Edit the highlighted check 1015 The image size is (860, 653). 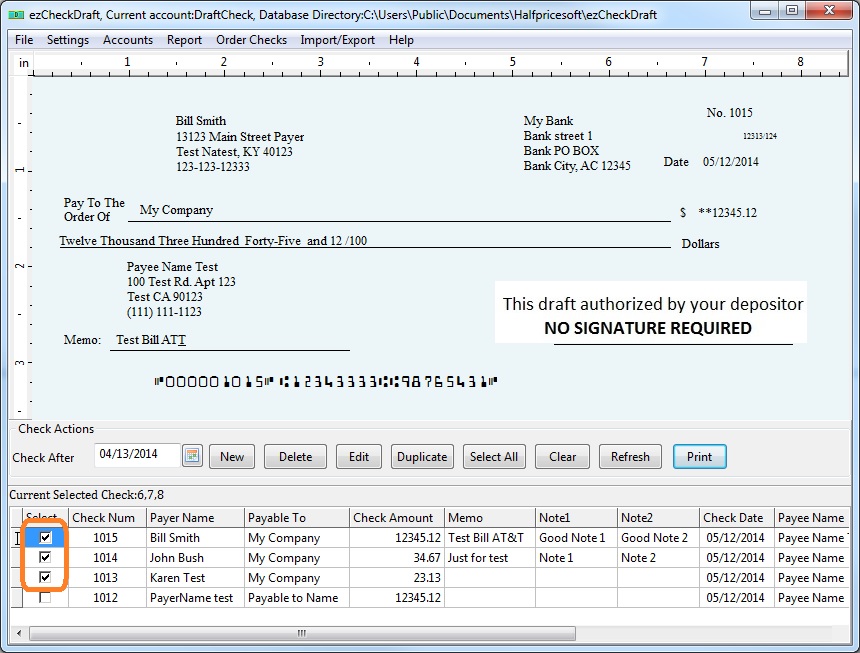click(358, 456)
